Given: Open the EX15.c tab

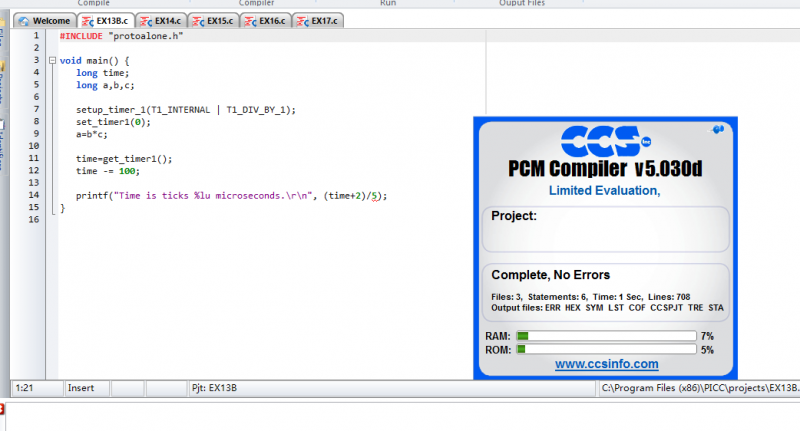Looking at the screenshot, I should (x=213, y=21).
